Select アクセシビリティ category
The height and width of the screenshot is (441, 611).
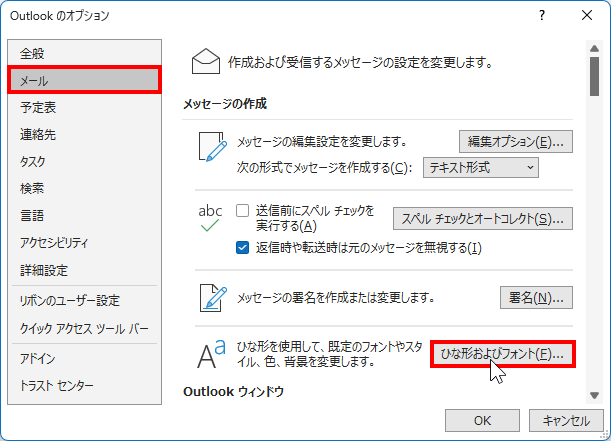(84, 243)
